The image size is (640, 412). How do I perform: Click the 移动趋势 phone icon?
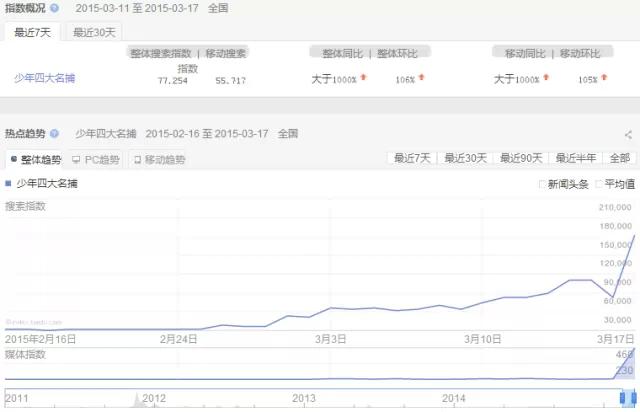click(x=136, y=159)
